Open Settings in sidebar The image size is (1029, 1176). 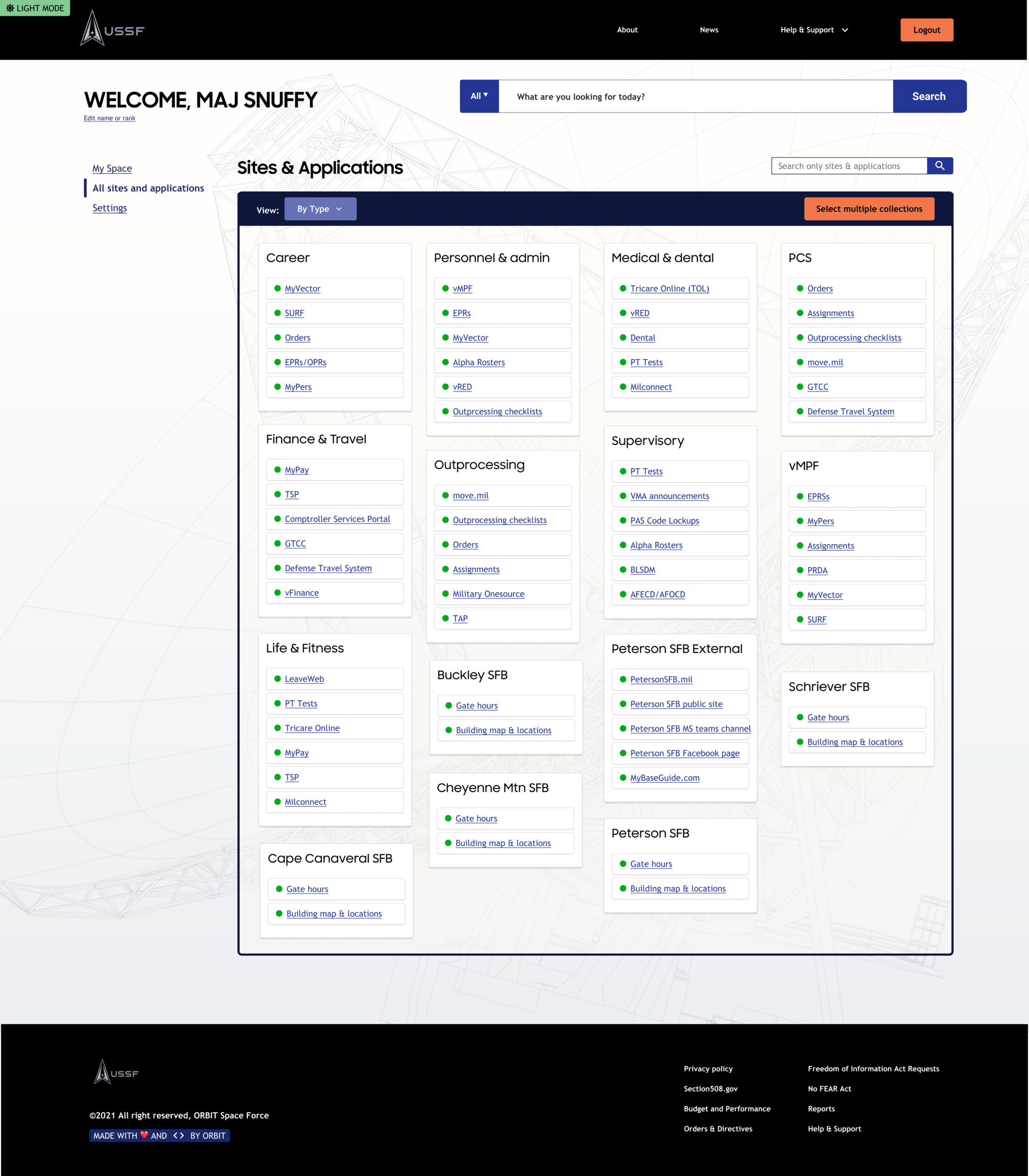coord(110,208)
